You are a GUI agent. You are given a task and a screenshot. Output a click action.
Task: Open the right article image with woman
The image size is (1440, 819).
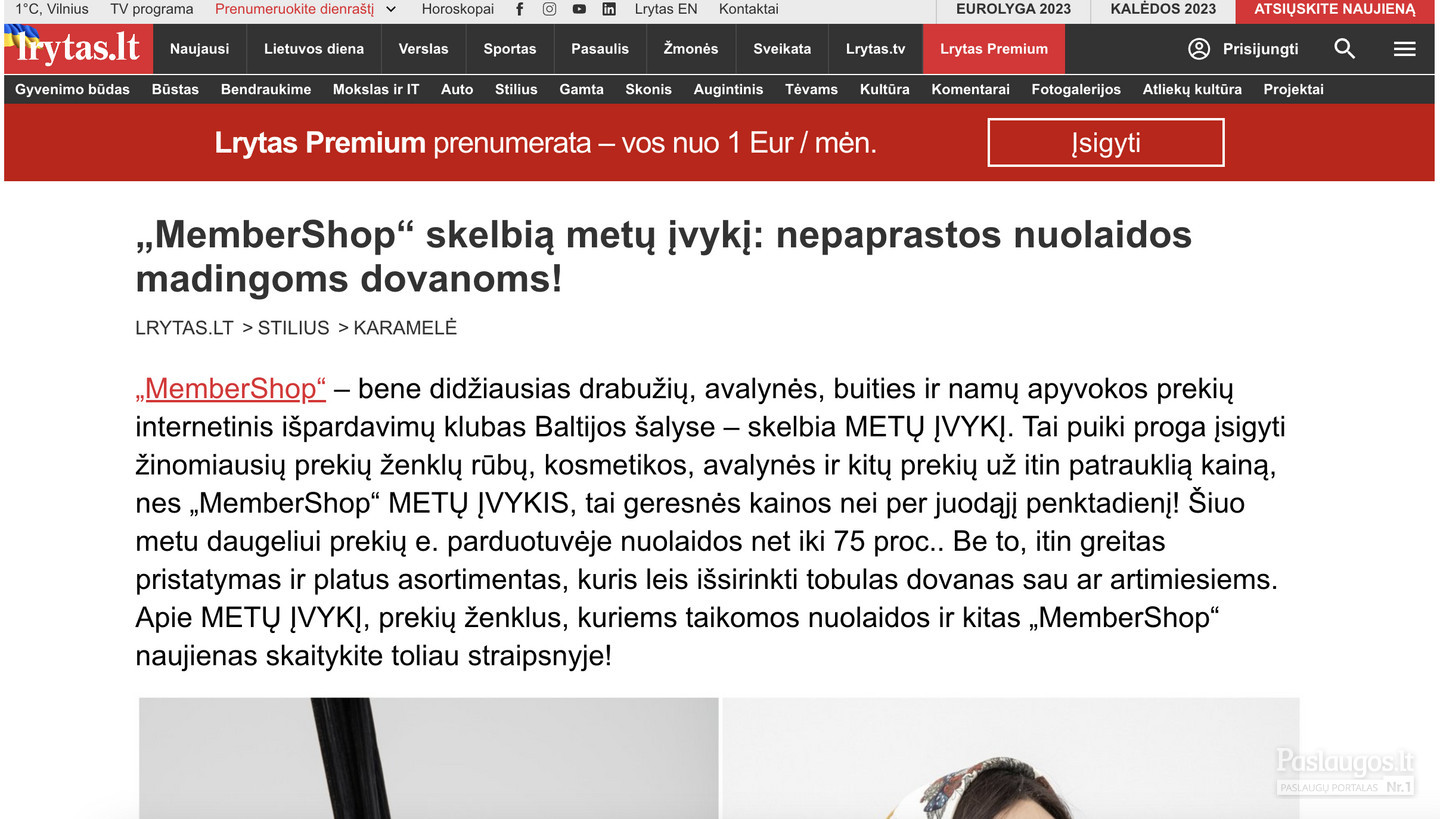point(1011,758)
